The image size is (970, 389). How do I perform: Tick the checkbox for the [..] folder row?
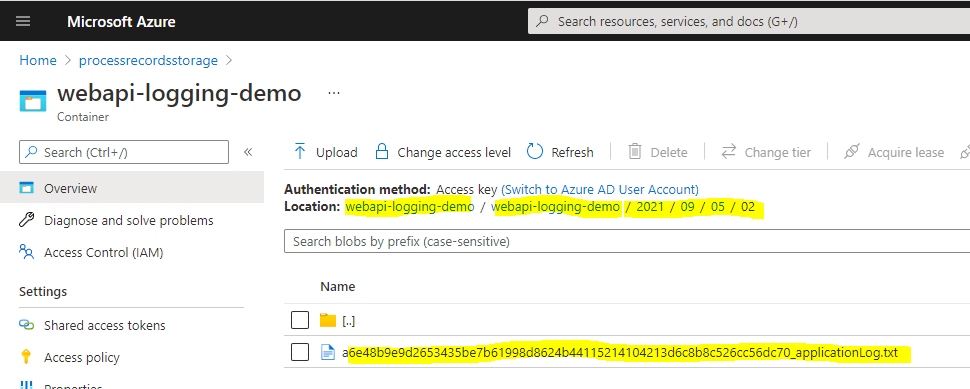[300, 320]
